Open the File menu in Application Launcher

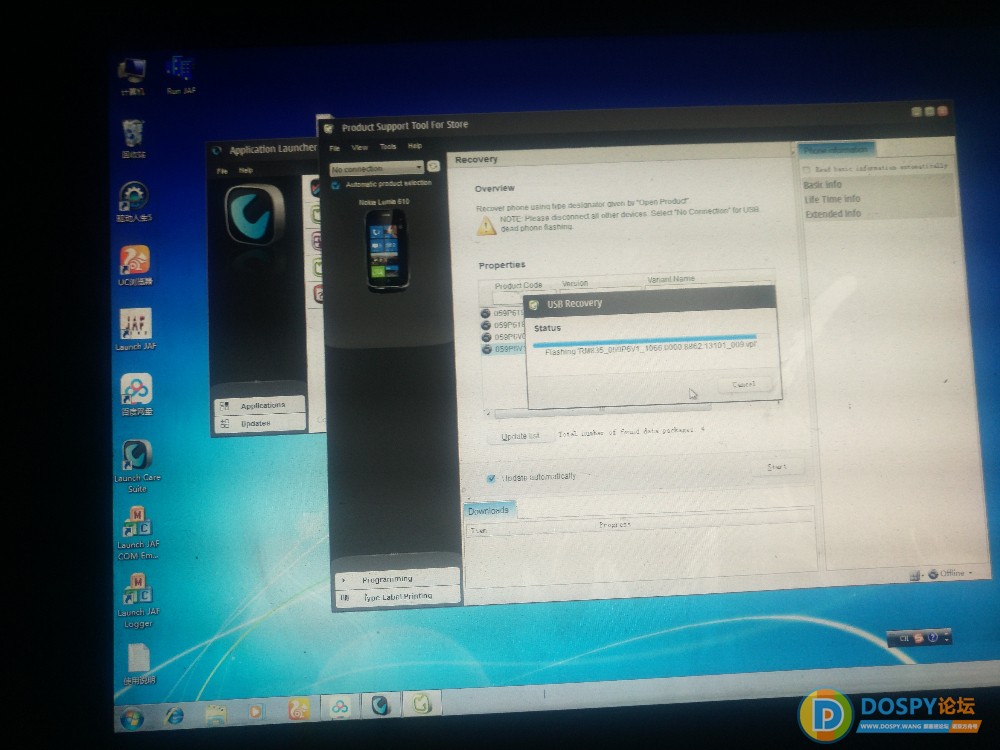tap(222, 171)
